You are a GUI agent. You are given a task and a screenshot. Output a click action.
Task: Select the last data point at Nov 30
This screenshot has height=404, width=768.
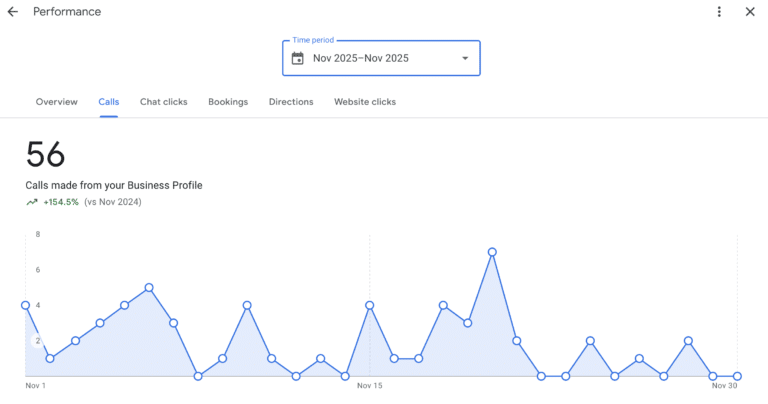pyautogui.click(x=737, y=376)
